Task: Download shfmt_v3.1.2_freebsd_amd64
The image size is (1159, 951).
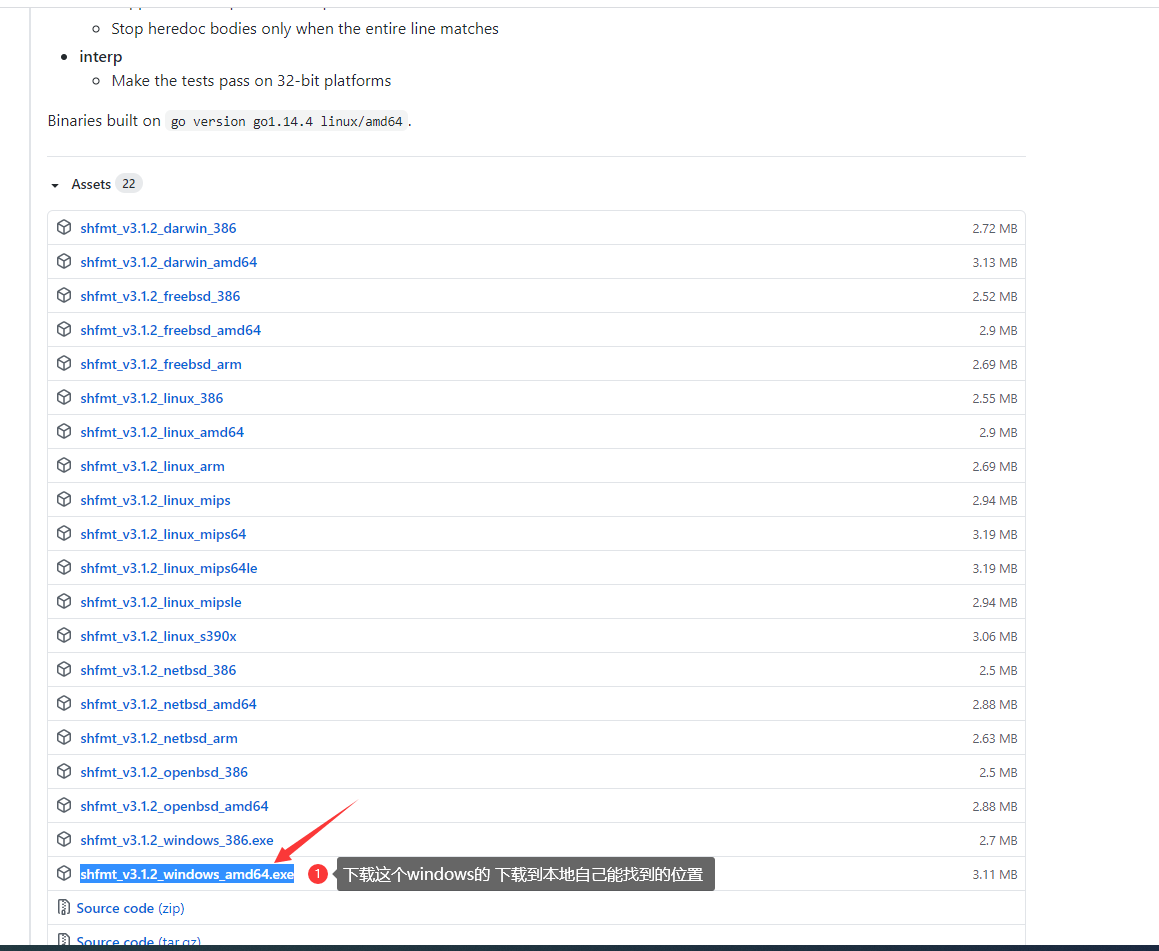Action: click(x=171, y=330)
